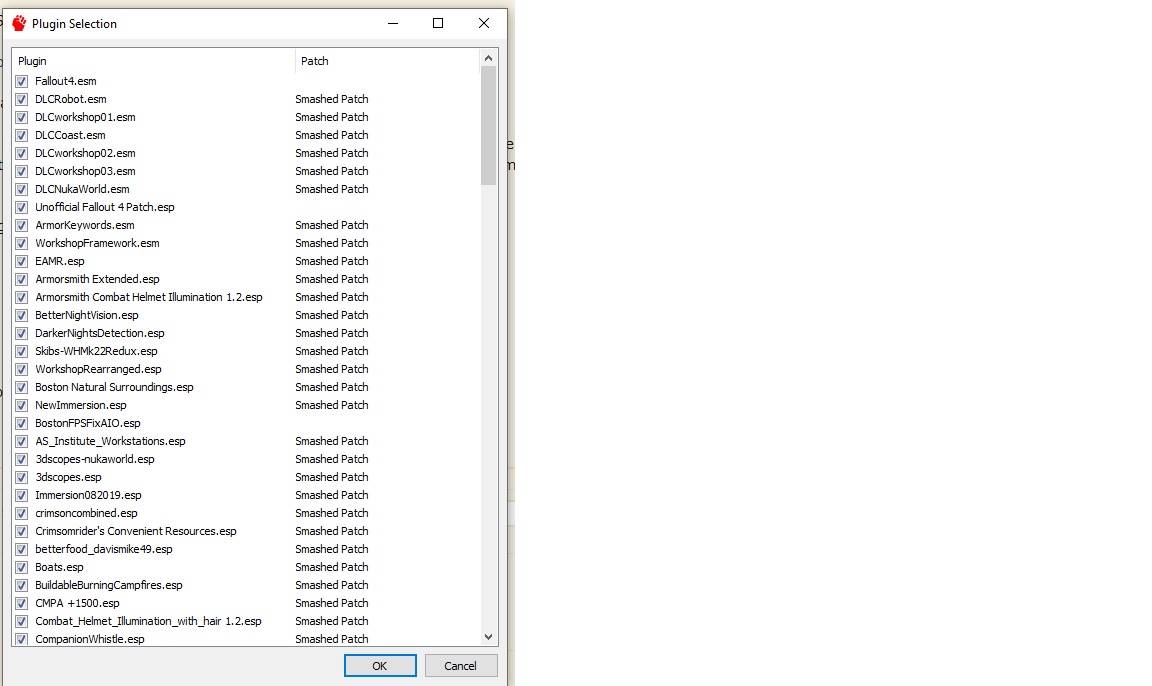Click the red hand icon in title bar
The height and width of the screenshot is (686, 1152).
19,24
